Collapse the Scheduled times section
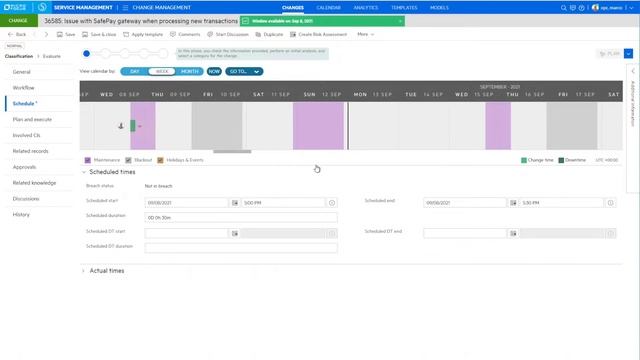The height and width of the screenshot is (360, 640). 84,172
